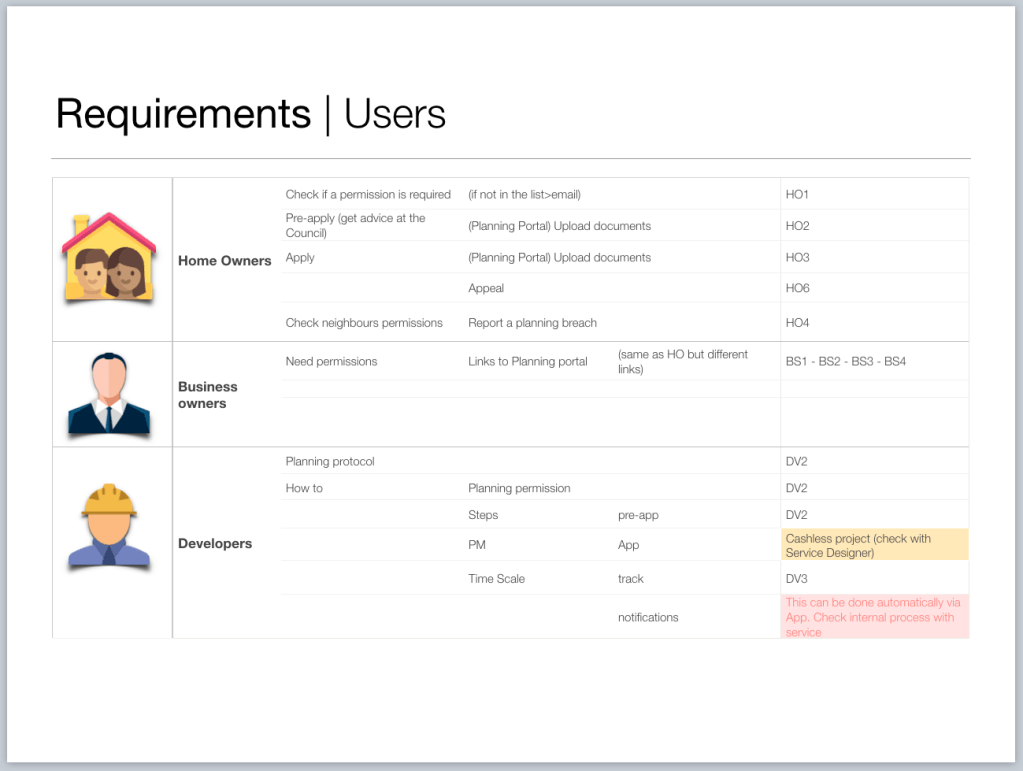Image resolution: width=1023 pixels, height=771 pixels.
Task: Select the "Business owners" row label
Action: coord(208,395)
